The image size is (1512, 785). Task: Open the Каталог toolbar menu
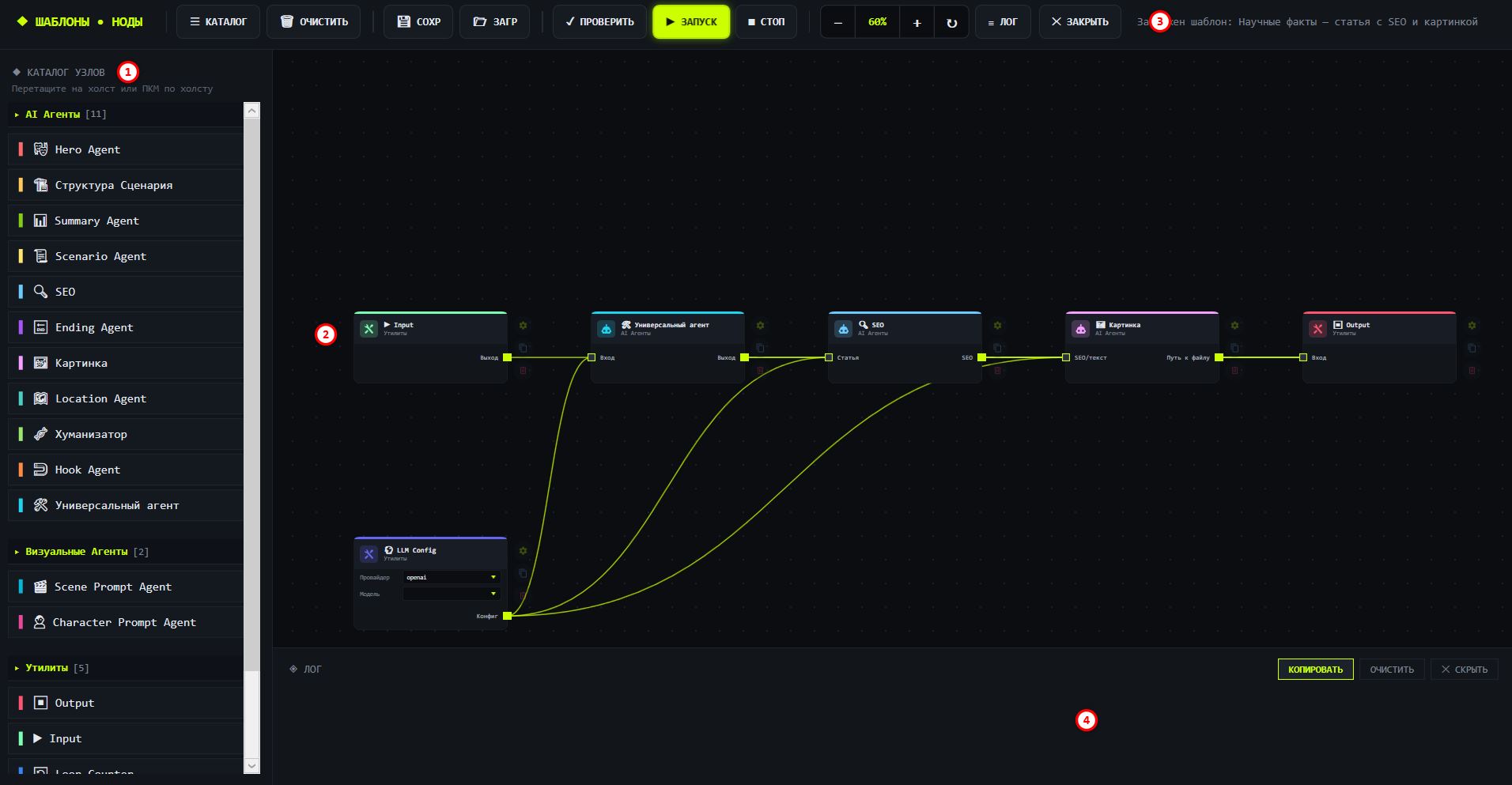click(218, 22)
